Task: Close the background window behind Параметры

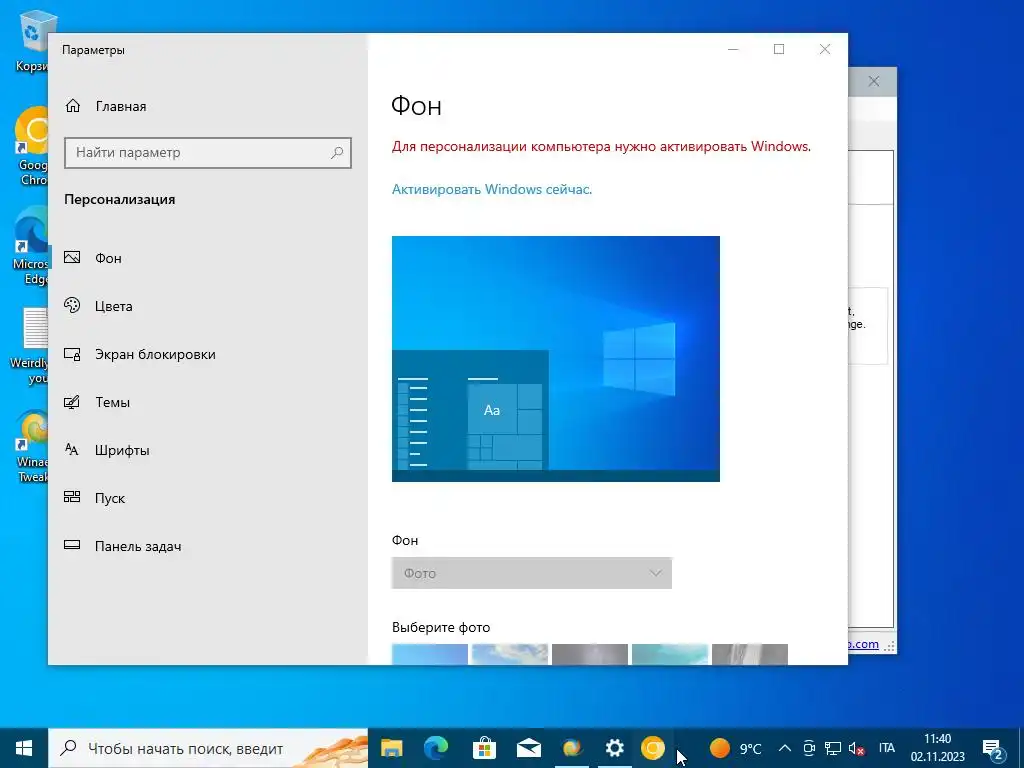Action: tap(874, 82)
